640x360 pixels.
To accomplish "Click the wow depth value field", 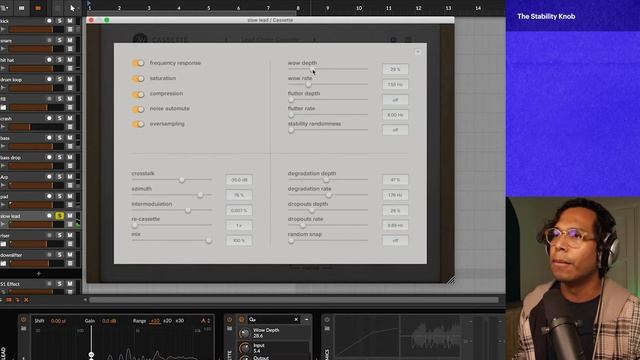I will [395, 69].
